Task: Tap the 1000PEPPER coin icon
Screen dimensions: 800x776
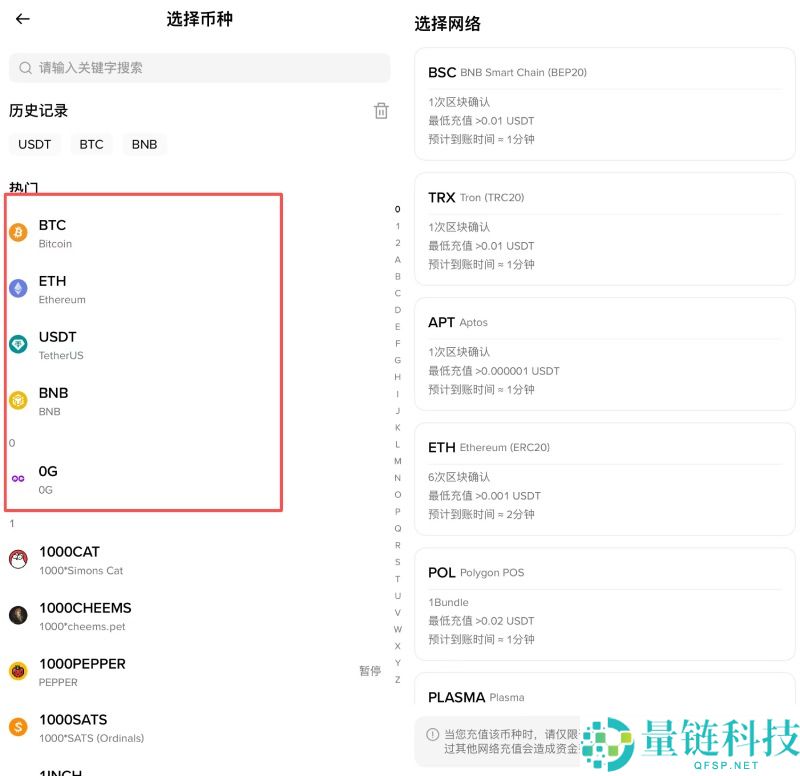Action: click(18, 671)
